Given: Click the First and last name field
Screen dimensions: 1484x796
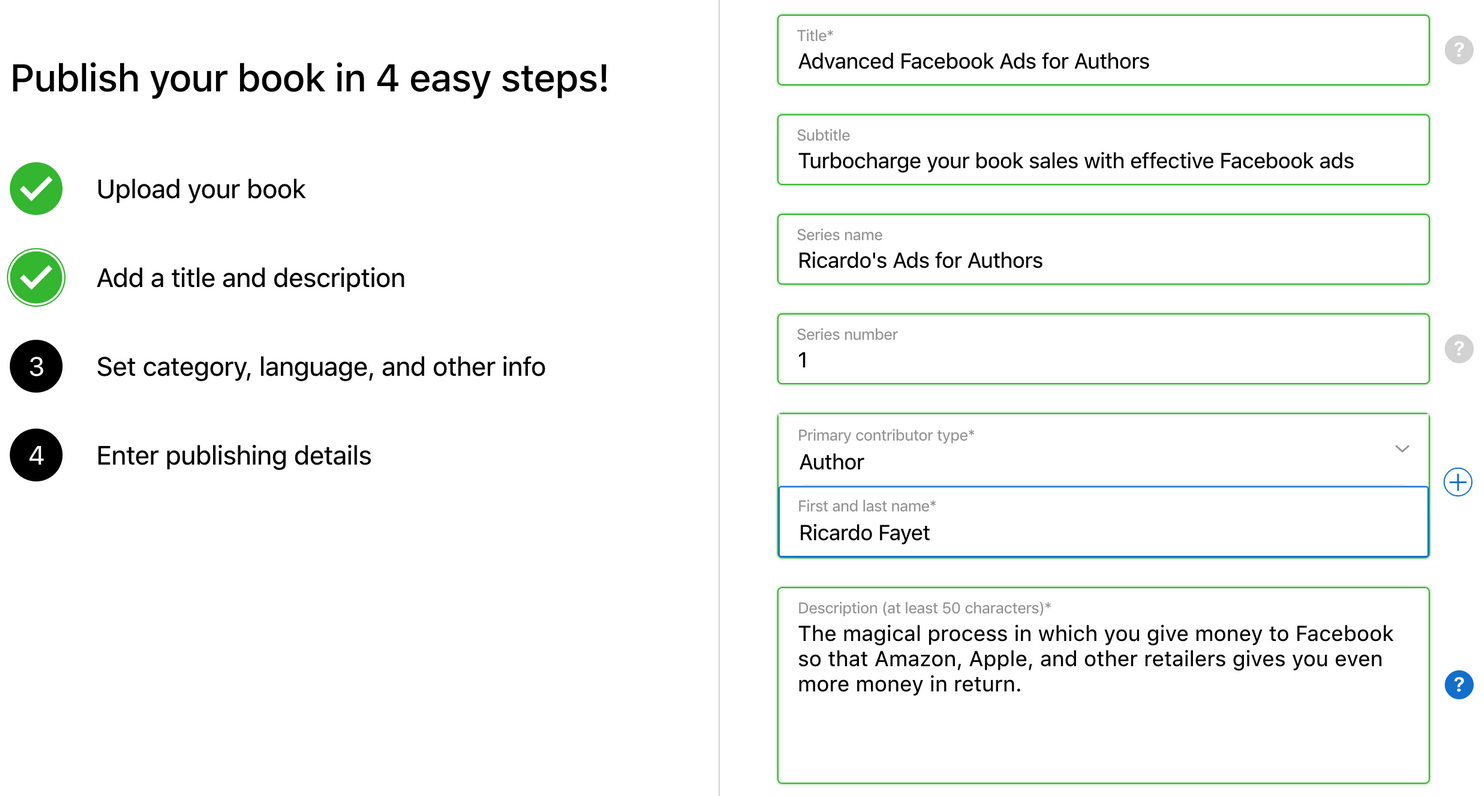Looking at the screenshot, I should pos(1103,521).
